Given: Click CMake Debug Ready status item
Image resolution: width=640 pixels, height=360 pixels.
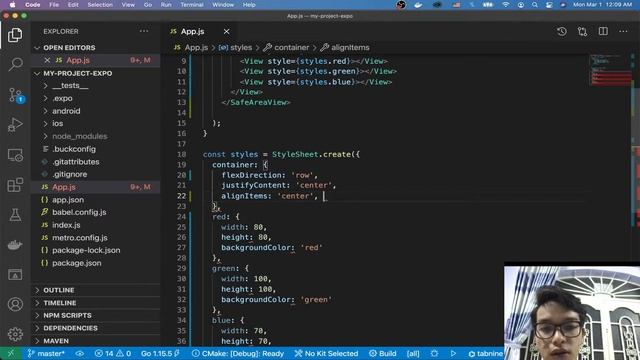Looking at the screenshot, I should pyautogui.click(x=238, y=353).
